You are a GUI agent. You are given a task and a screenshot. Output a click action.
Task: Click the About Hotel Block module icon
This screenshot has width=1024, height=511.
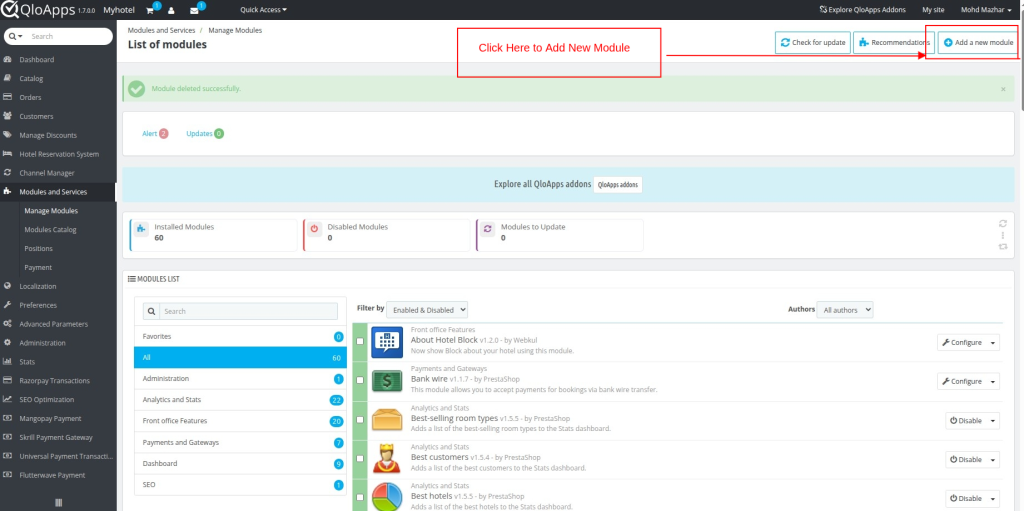pyautogui.click(x=387, y=342)
